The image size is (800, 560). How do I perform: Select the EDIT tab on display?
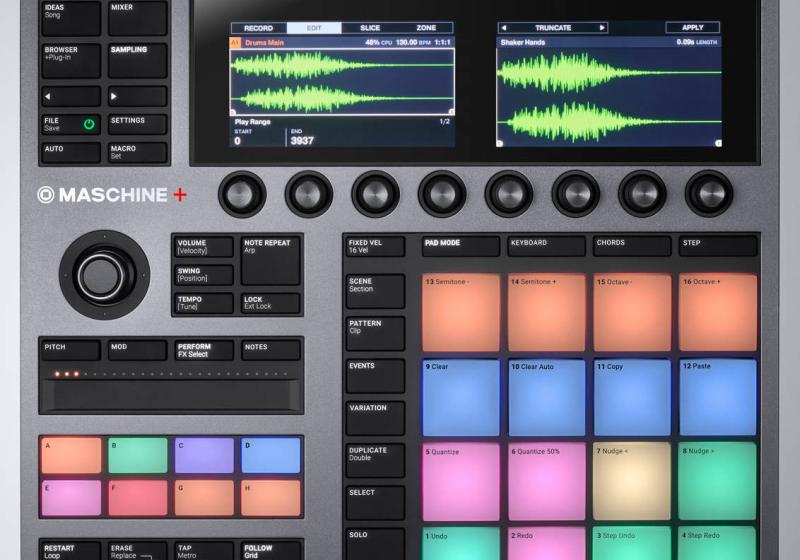[x=314, y=28]
